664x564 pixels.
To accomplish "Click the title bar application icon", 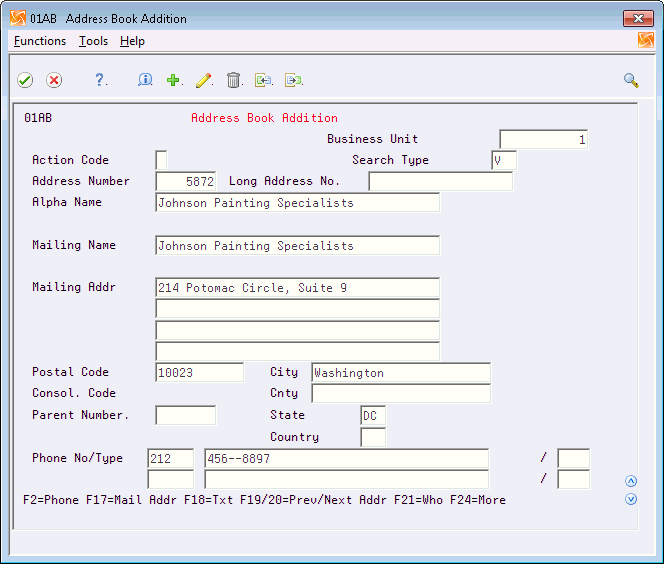I will coord(18,18).
